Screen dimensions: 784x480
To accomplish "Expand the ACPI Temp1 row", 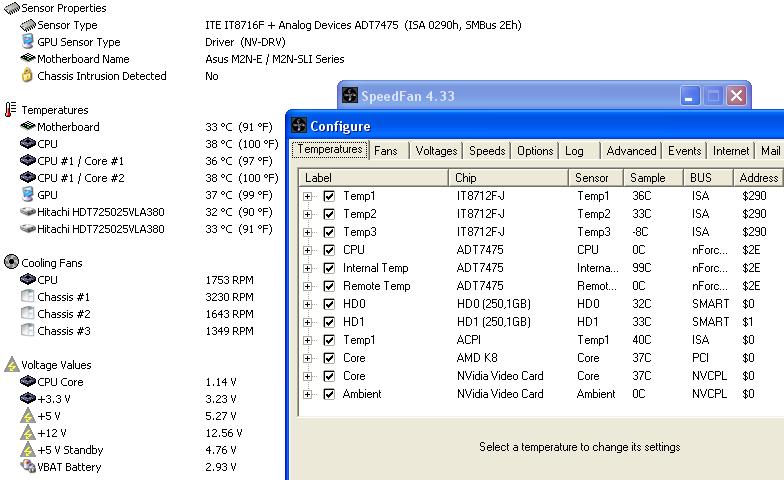I will pyautogui.click(x=308, y=340).
